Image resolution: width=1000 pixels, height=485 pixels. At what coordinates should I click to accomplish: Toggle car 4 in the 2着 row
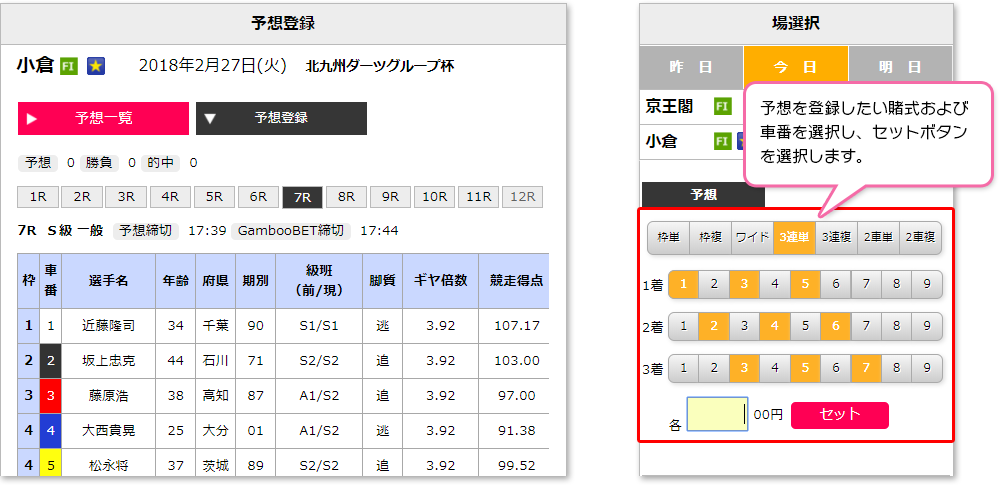[775, 326]
